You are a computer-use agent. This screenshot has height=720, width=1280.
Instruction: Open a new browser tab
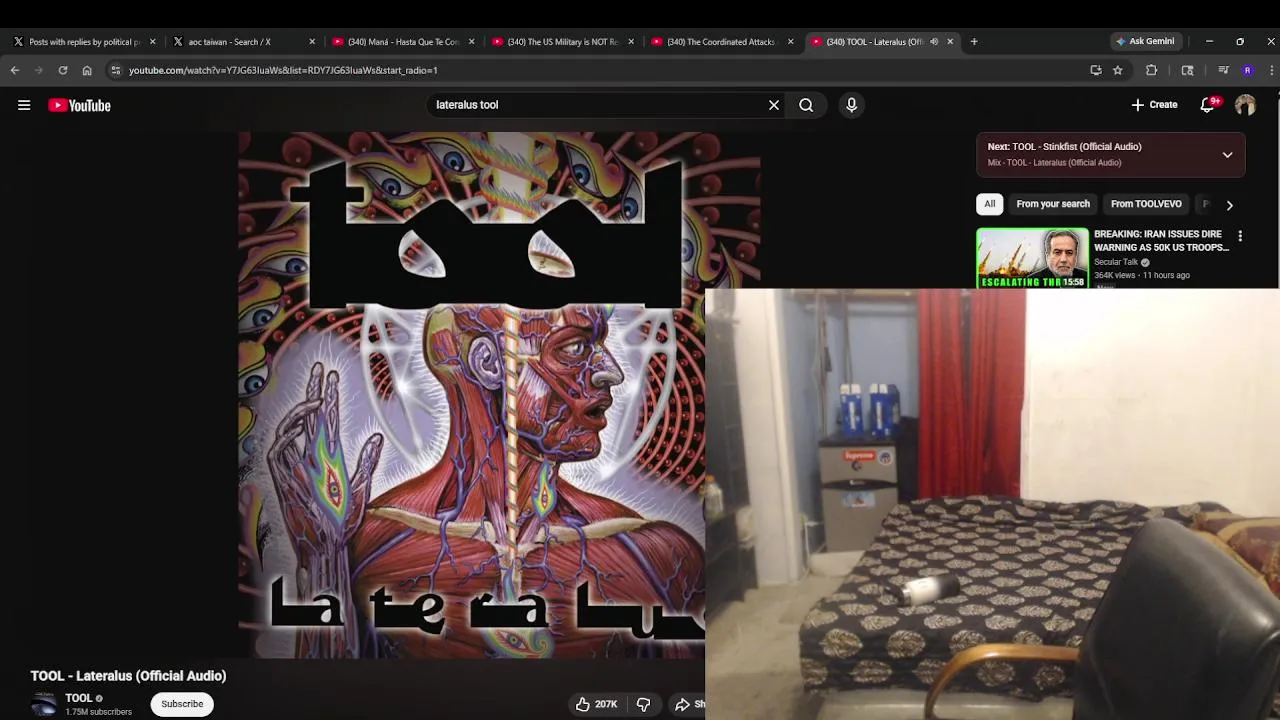pos(974,42)
